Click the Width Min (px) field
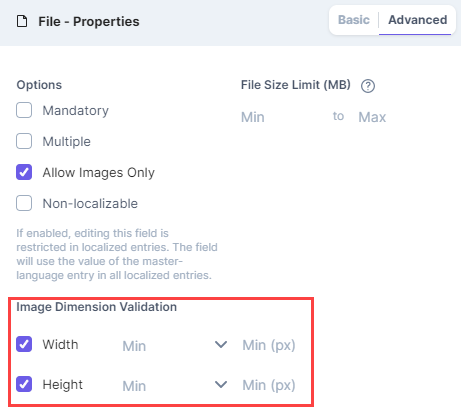This screenshot has height=420, width=461. (273, 345)
